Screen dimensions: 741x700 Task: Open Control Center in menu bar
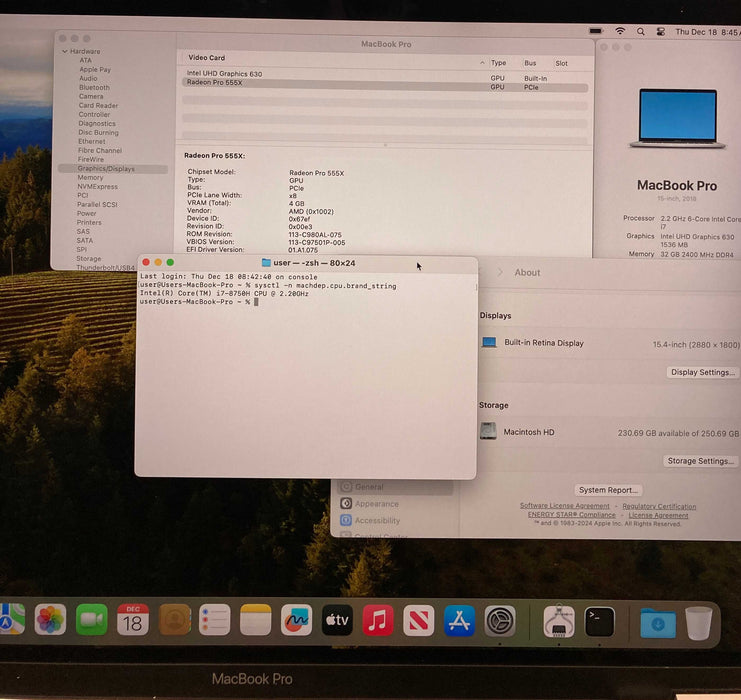coord(661,32)
